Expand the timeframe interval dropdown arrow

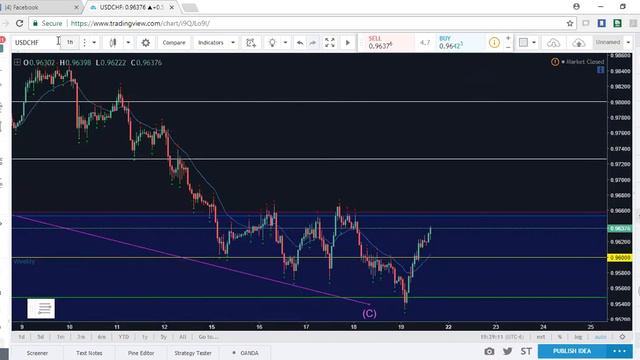[94, 42]
